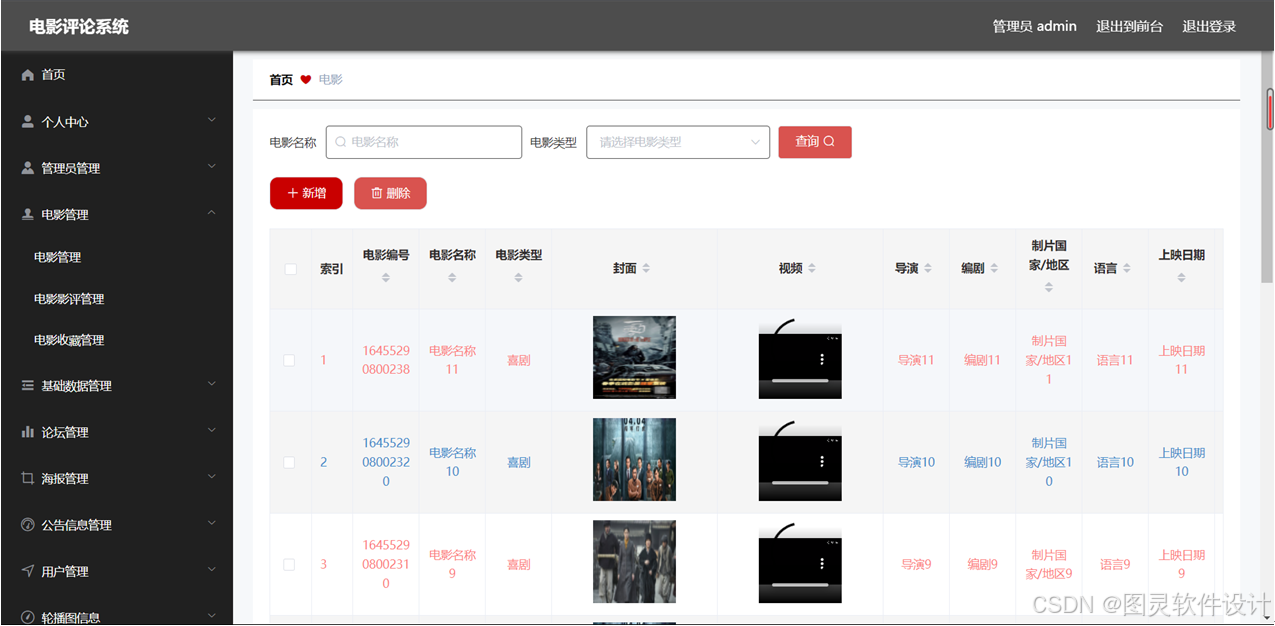Screen dimensions: 1275x626
Task: Sort by 封面 column sort arrows
Action: click(x=646, y=268)
